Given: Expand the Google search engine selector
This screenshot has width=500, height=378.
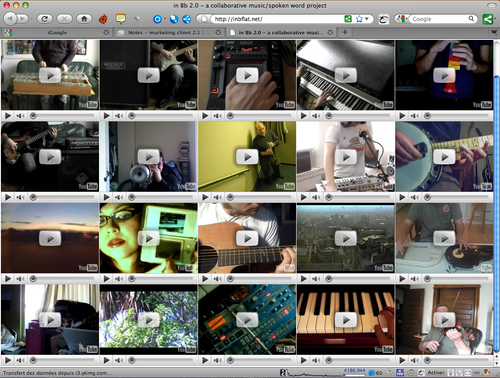Looking at the screenshot, I should (x=401, y=19).
